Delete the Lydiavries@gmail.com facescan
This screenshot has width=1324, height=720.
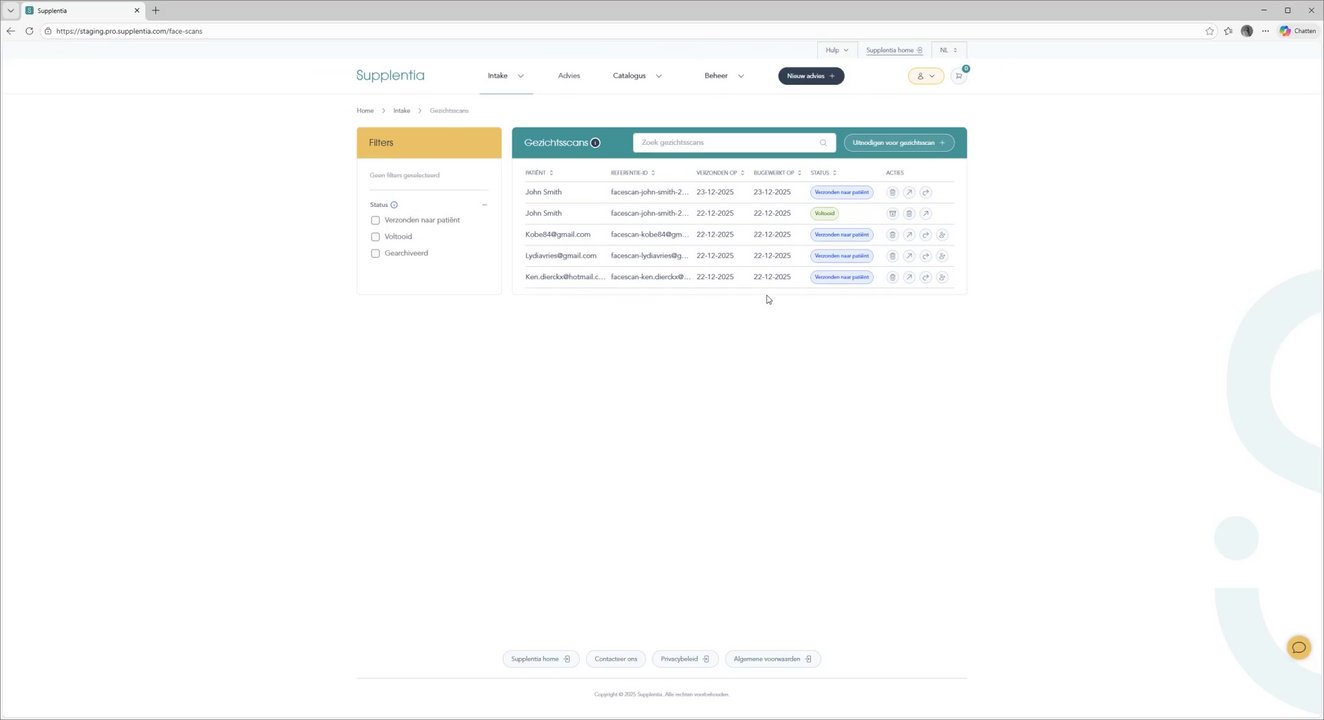(892, 256)
